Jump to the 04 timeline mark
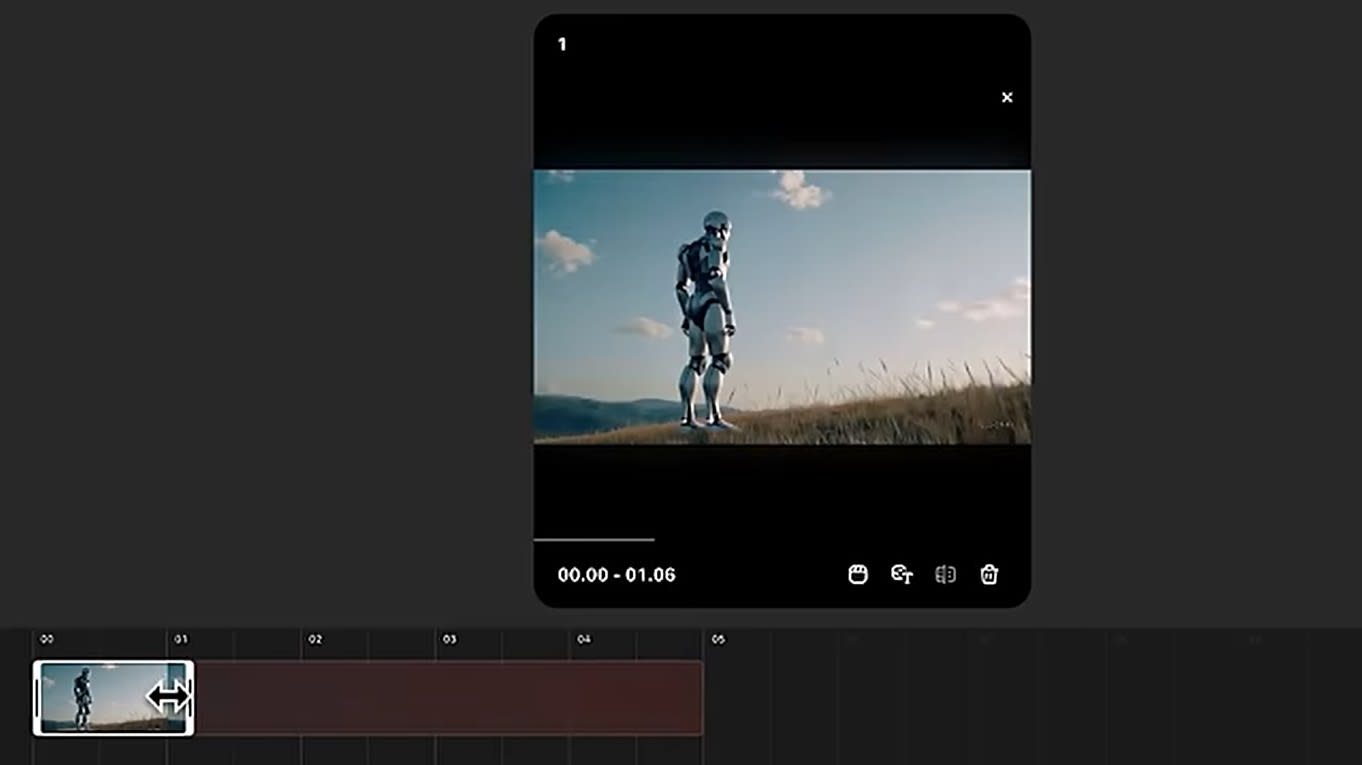This screenshot has height=765, width=1362. coord(584,639)
